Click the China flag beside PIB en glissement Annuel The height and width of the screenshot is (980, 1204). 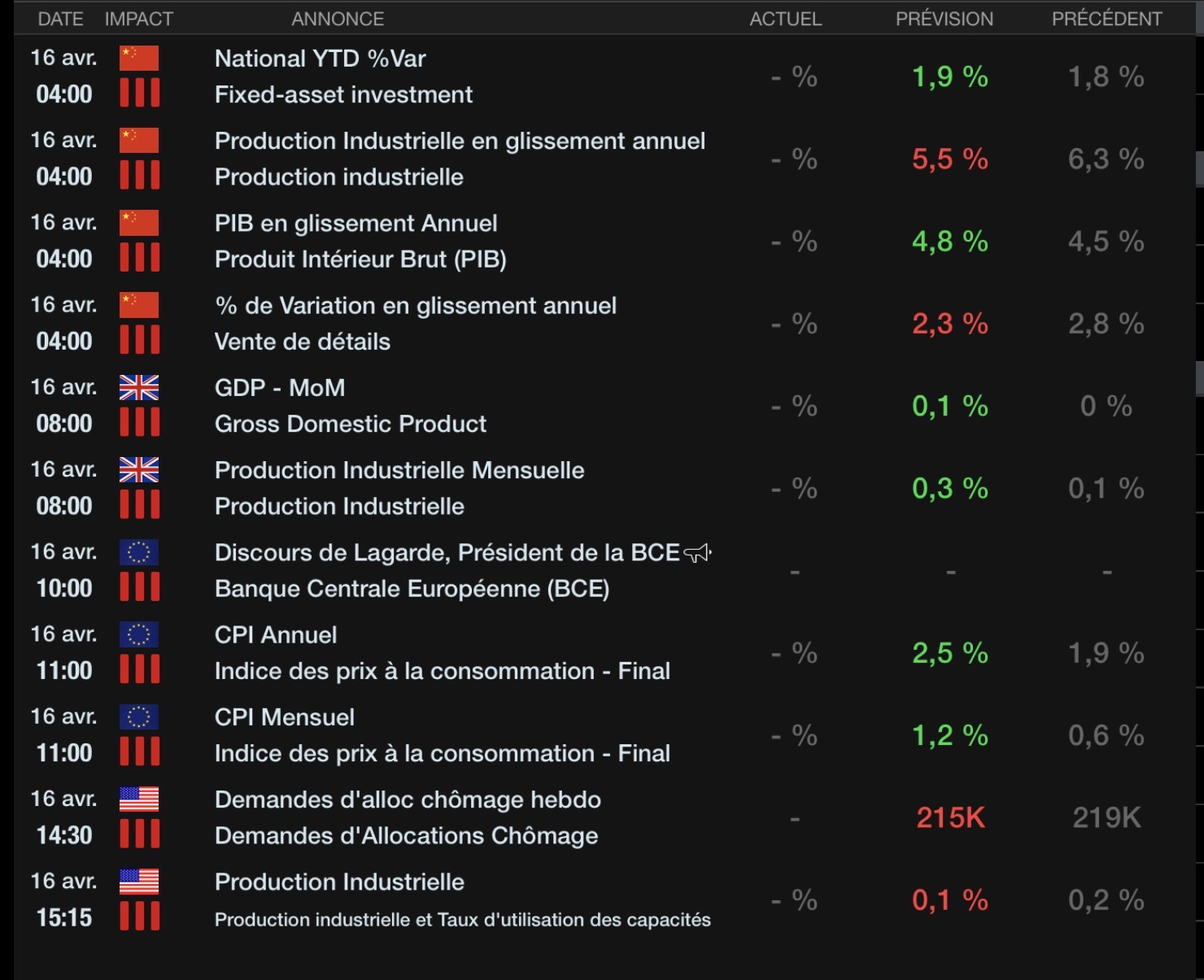point(139,223)
